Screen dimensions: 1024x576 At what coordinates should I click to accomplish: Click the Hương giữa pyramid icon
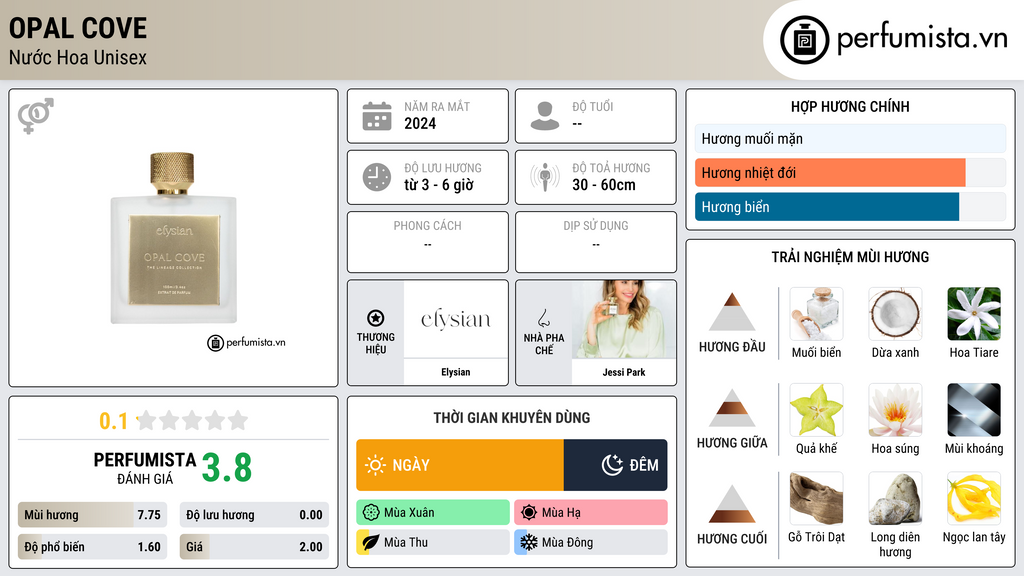pos(732,408)
